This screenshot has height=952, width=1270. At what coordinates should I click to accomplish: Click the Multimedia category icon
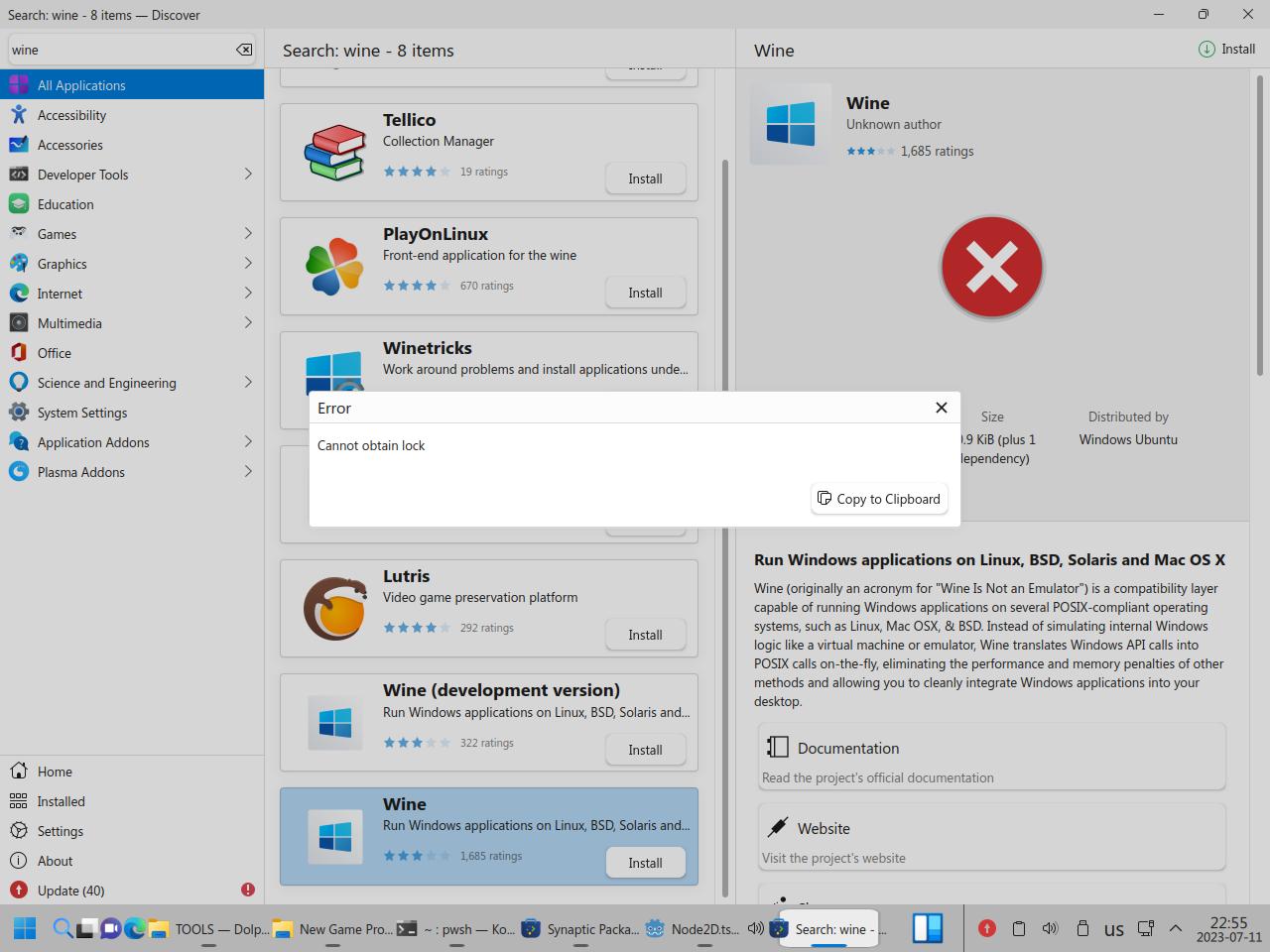(19, 323)
